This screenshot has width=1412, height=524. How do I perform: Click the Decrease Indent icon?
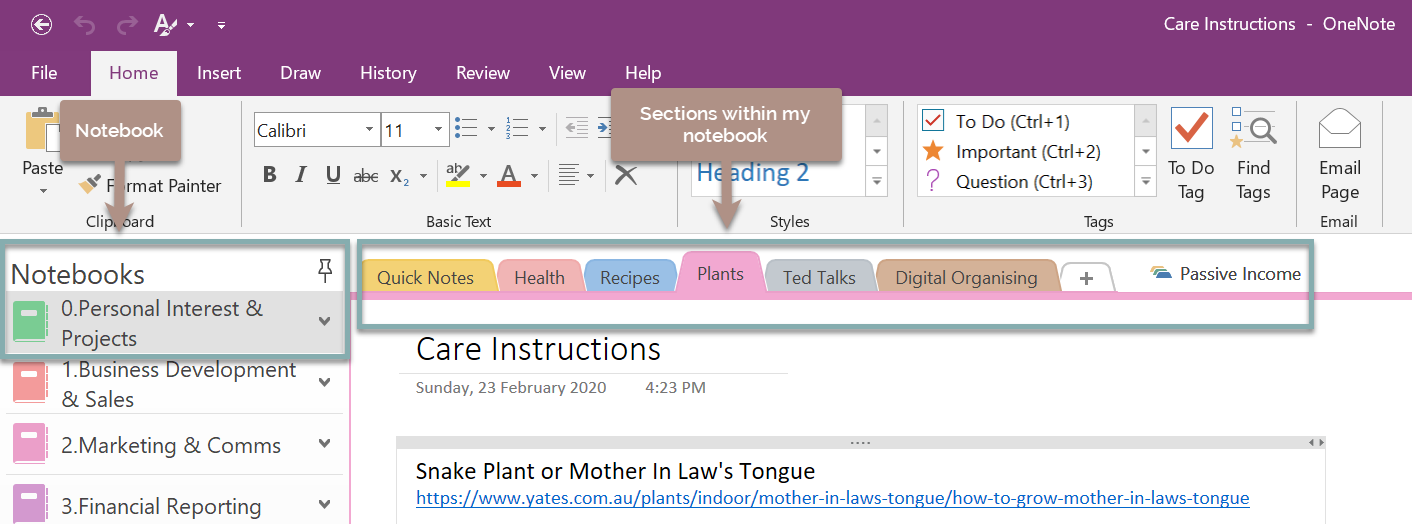(576, 127)
